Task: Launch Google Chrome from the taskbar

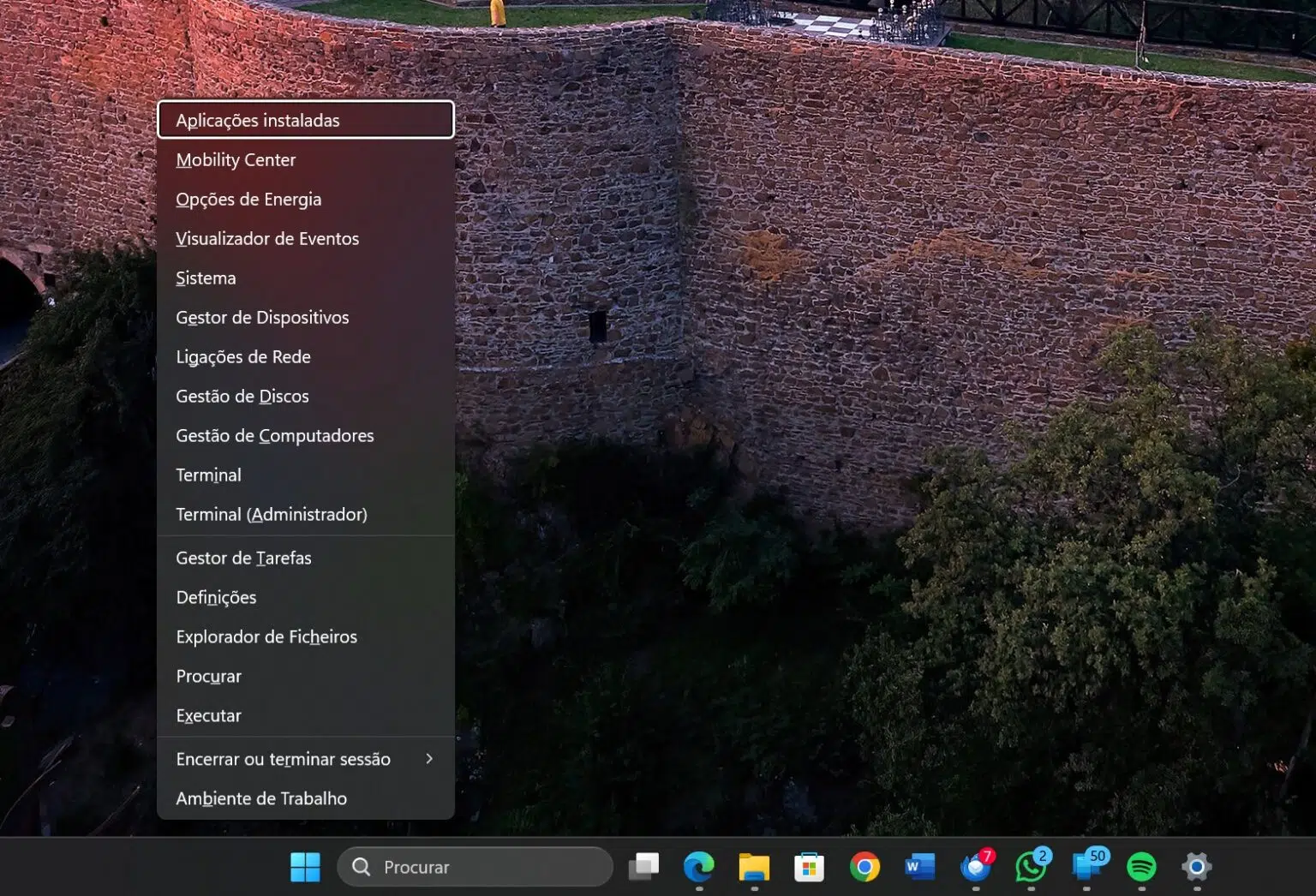Action: click(864, 867)
